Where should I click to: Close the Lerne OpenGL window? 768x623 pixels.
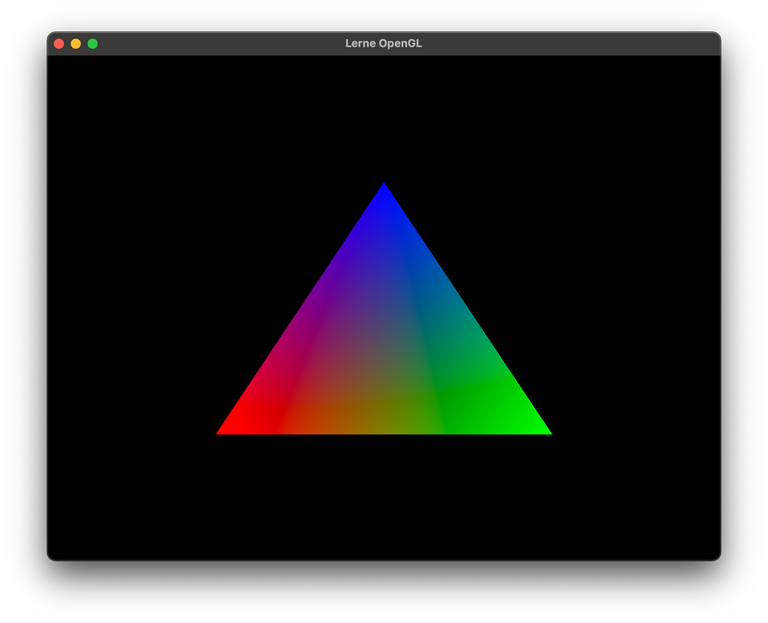click(x=59, y=44)
